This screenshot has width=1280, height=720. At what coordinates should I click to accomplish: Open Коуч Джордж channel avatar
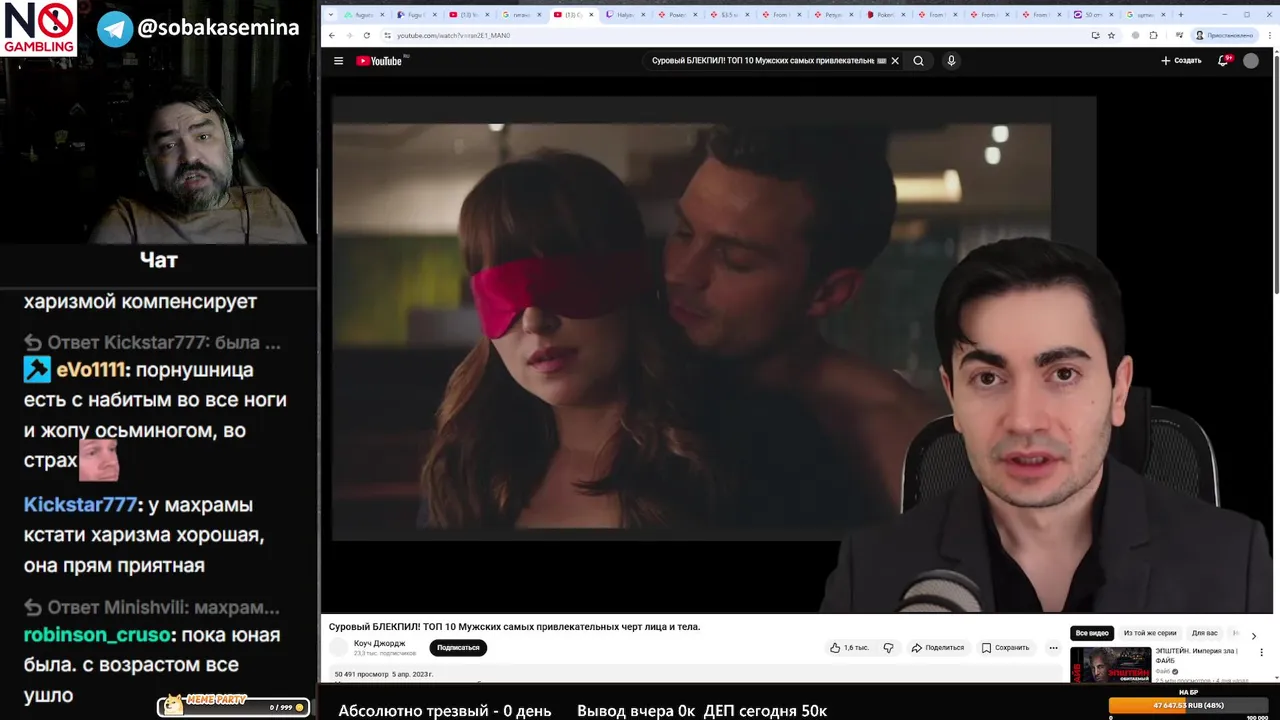[x=339, y=647]
